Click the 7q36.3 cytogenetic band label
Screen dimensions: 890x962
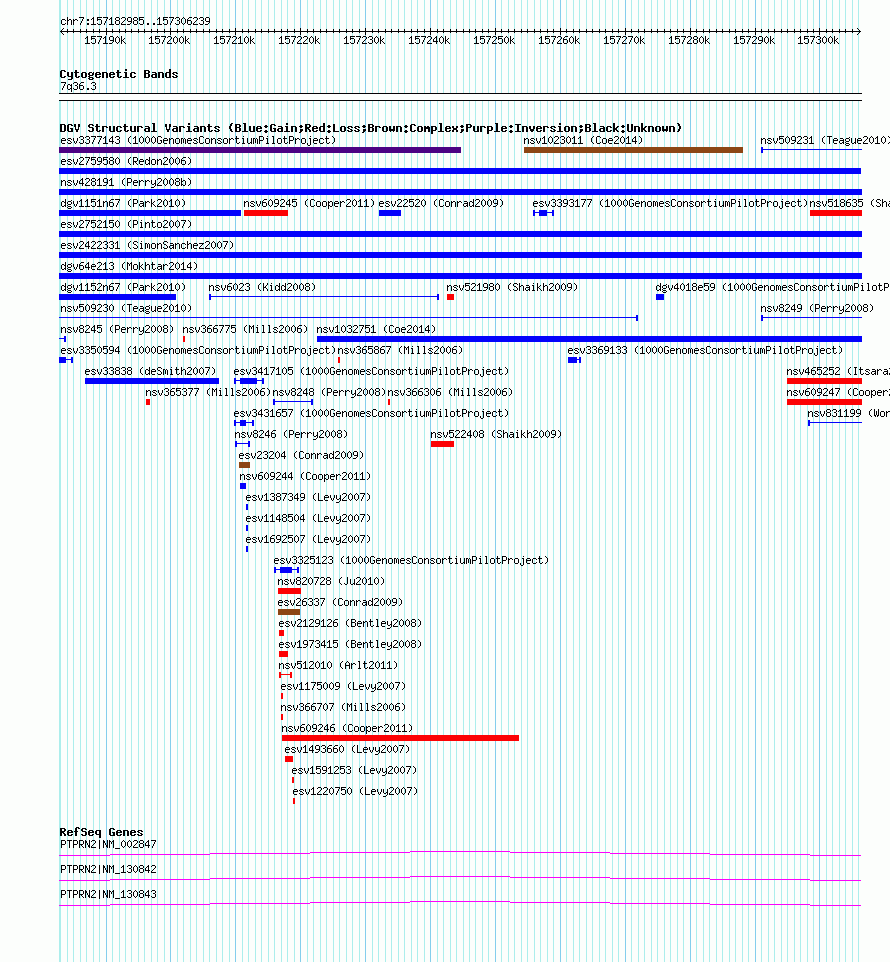tap(78, 87)
